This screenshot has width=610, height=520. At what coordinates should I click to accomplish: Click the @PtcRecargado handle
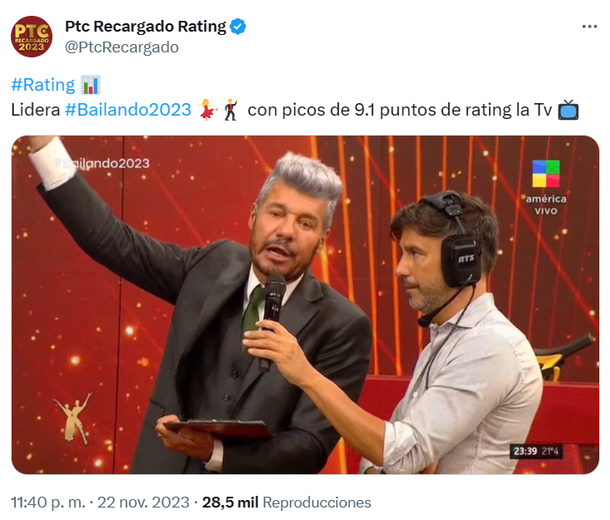click(x=122, y=47)
